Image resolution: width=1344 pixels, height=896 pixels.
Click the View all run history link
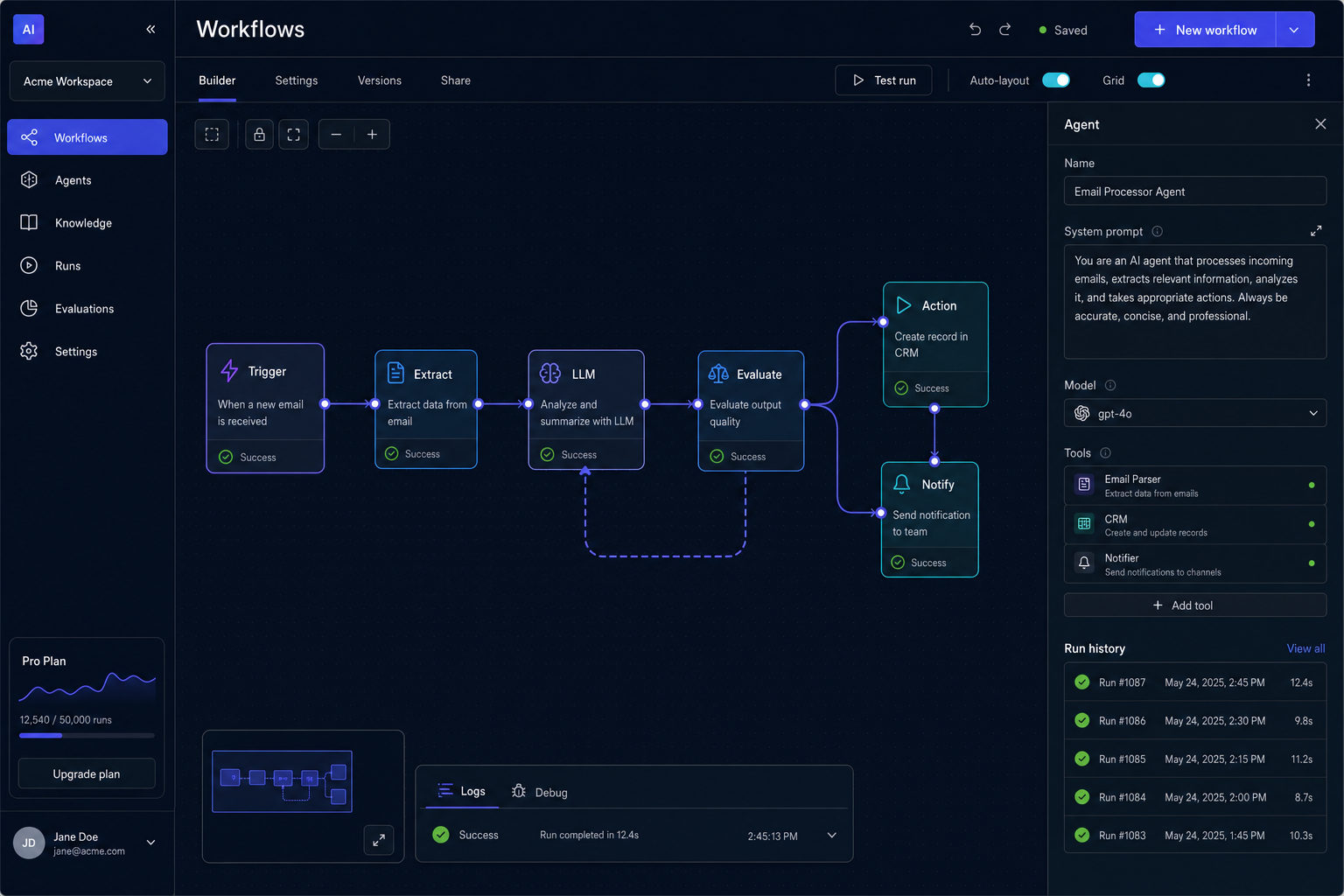[1305, 648]
